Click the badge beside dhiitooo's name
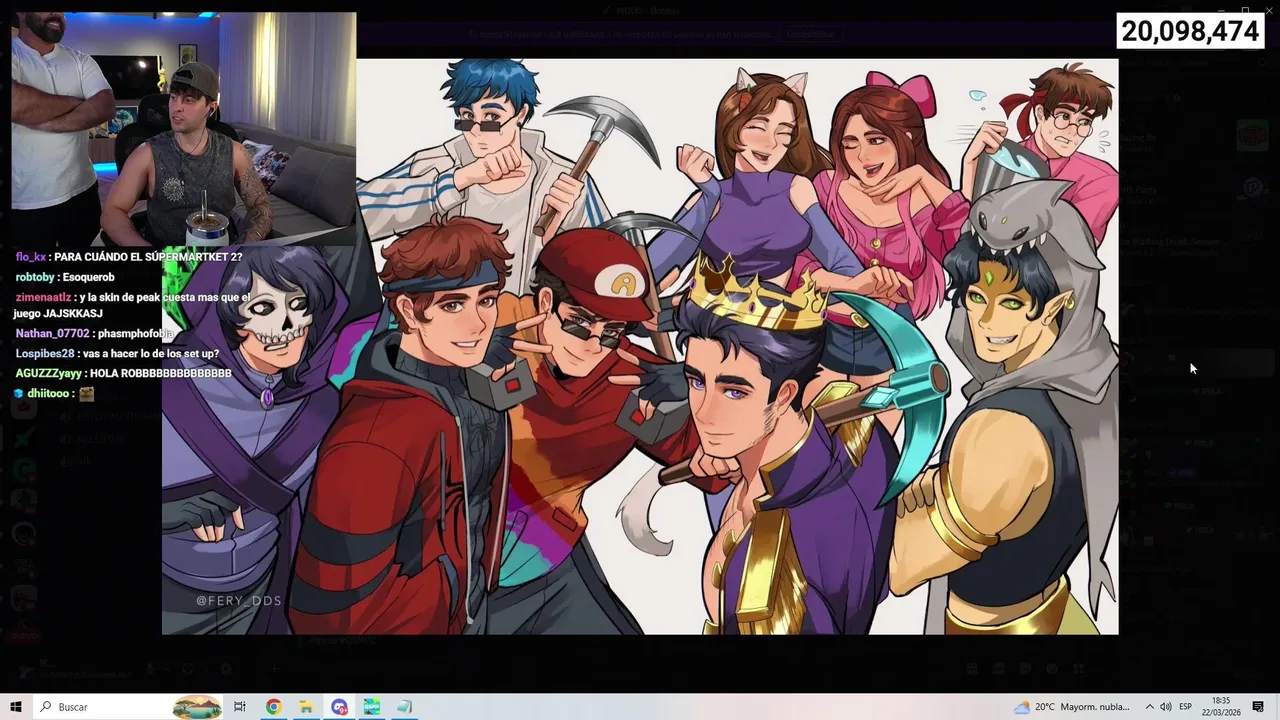This screenshot has width=1280, height=720. coord(19,394)
